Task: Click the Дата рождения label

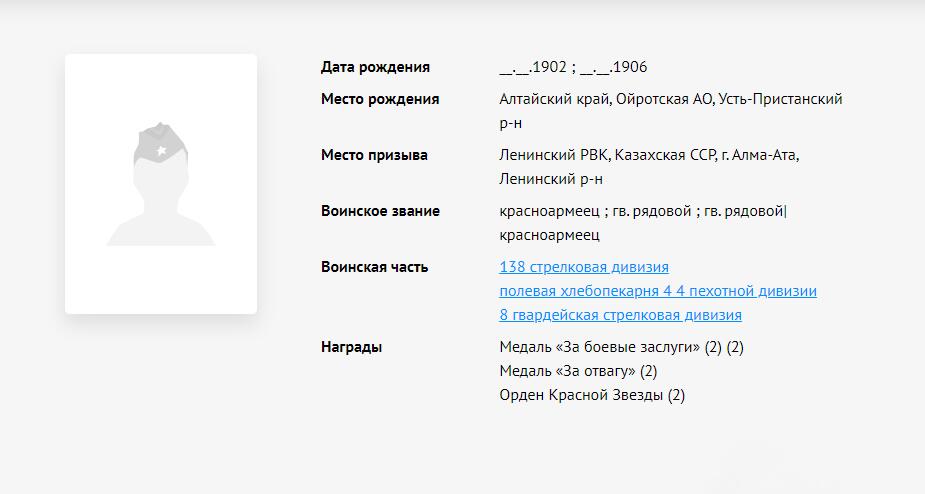Action: pos(375,67)
